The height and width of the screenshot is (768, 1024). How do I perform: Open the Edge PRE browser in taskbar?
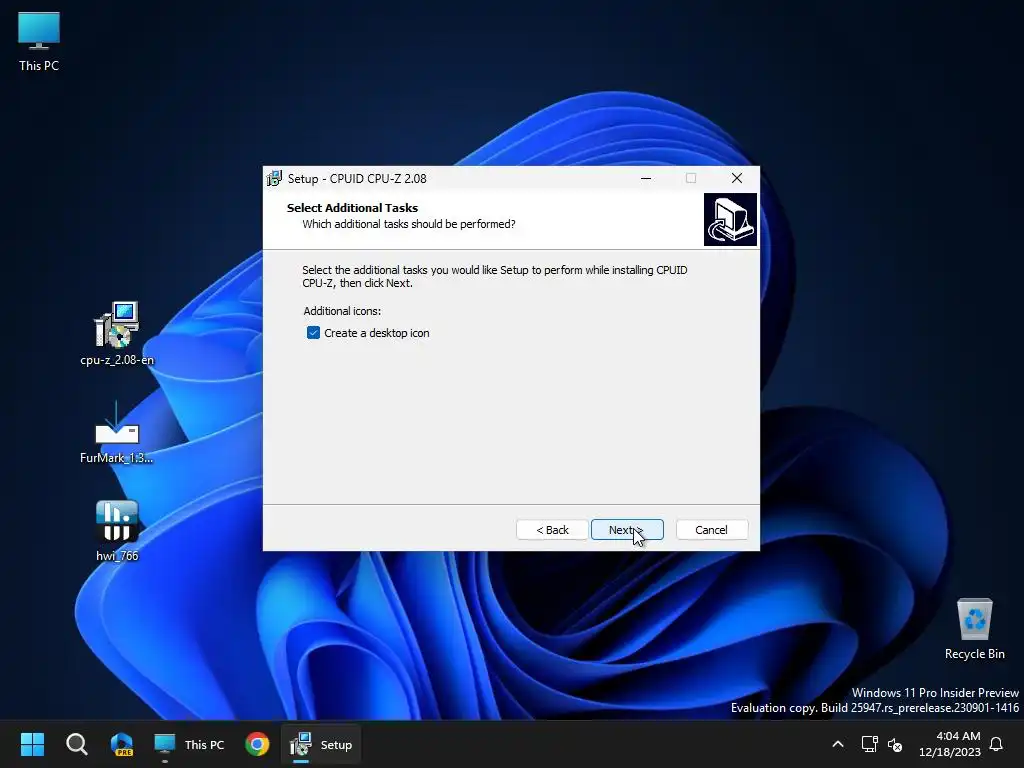[x=121, y=744]
